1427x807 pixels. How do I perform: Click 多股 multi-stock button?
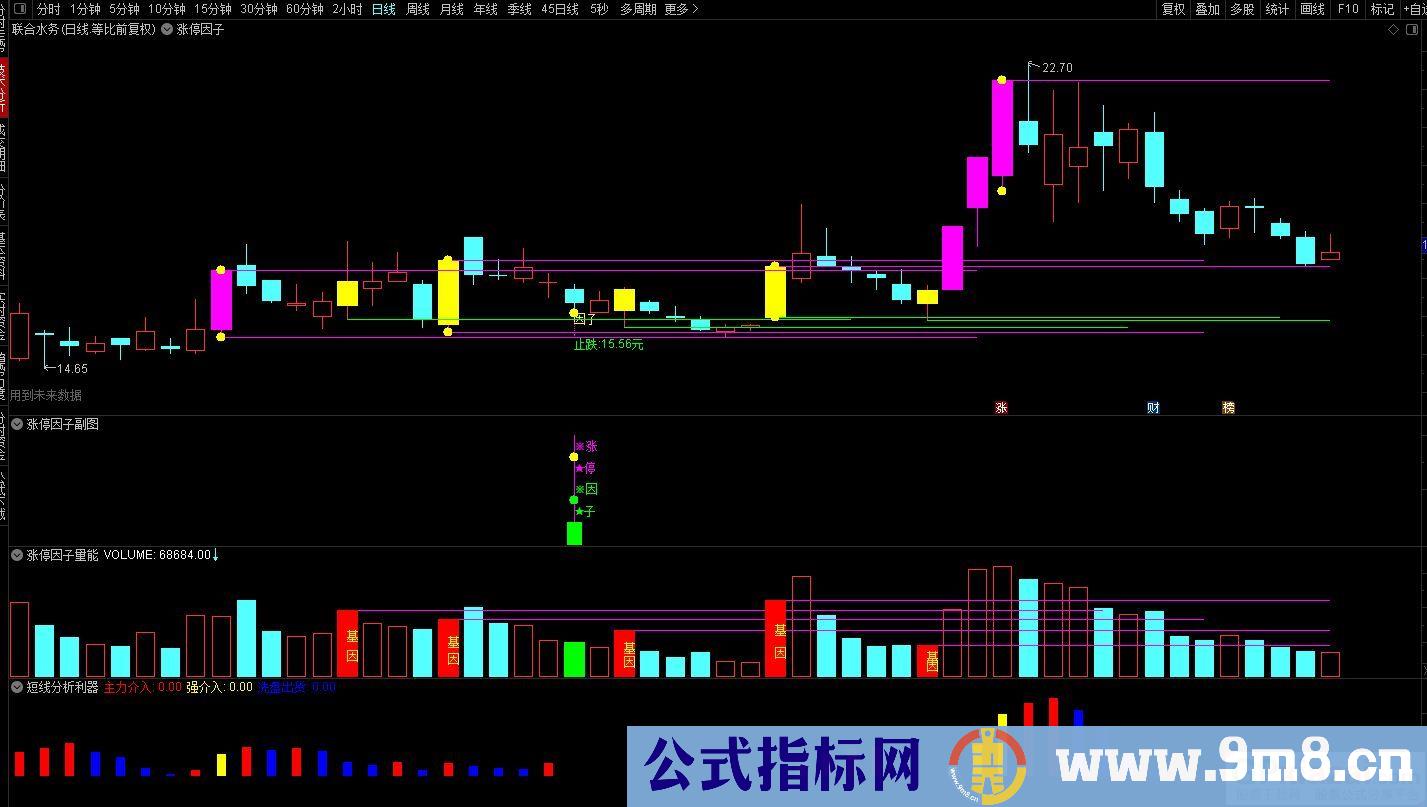1242,9
